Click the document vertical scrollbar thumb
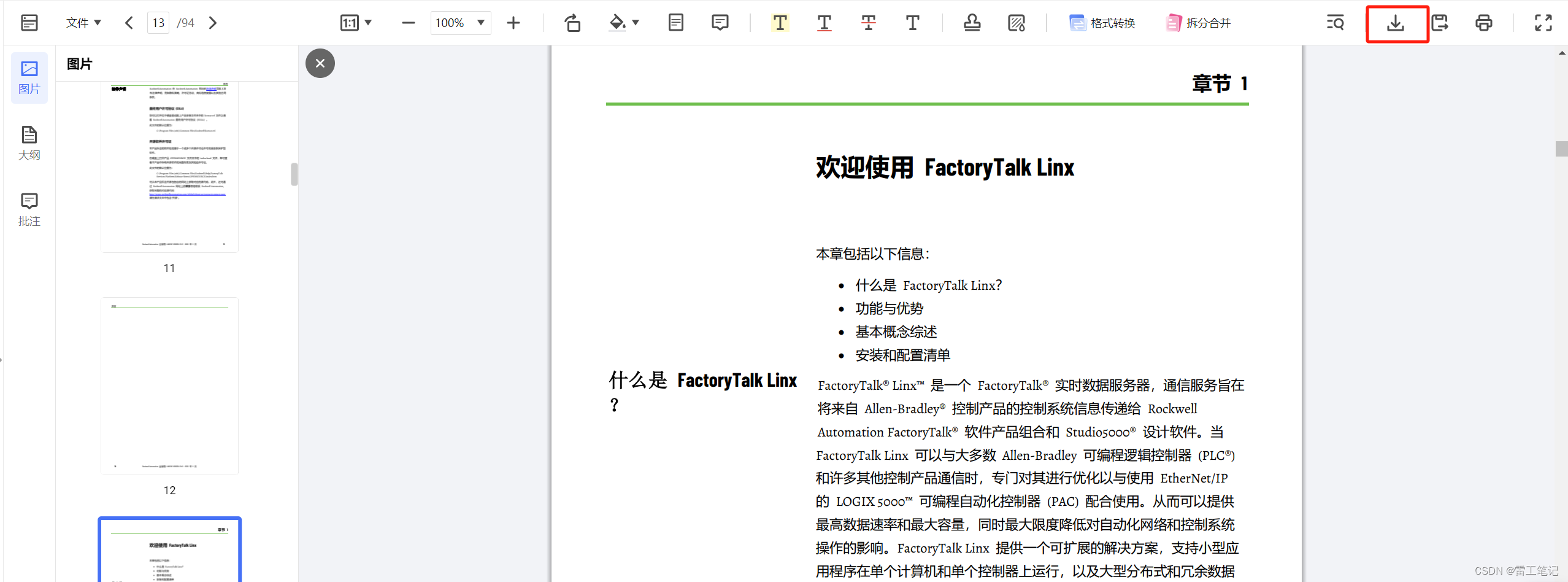The image size is (1568, 582). pyautogui.click(x=1561, y=149)
